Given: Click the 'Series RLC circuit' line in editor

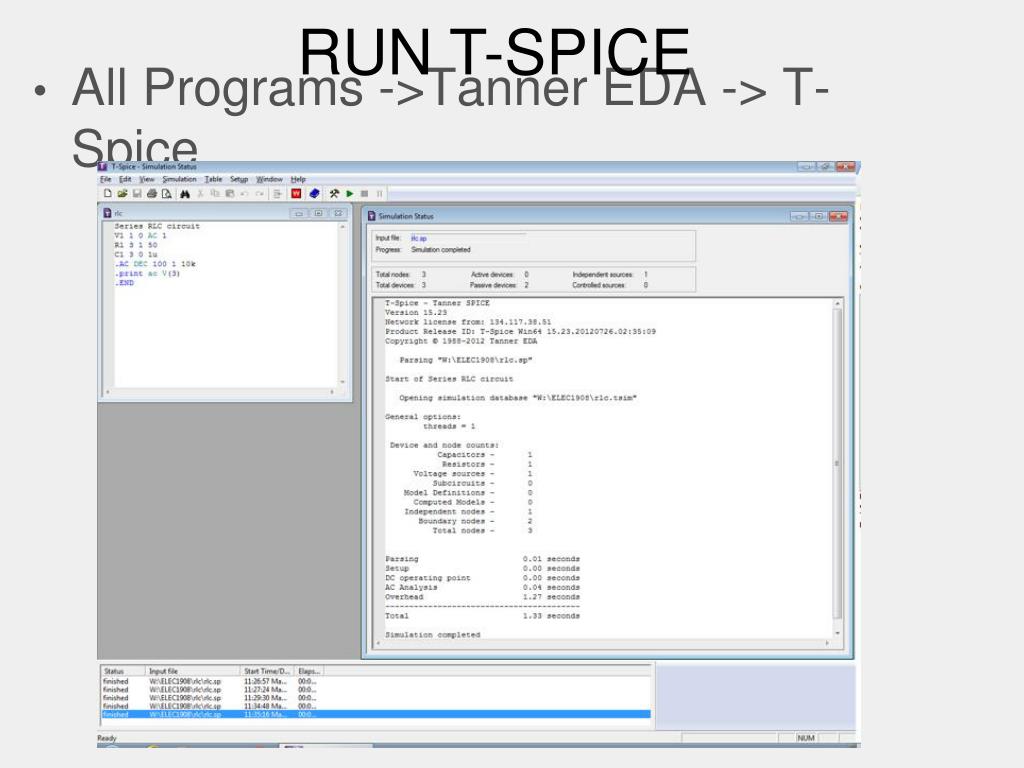Looking at the screenshot, I should pyautogui.click(x=157, y=226).
